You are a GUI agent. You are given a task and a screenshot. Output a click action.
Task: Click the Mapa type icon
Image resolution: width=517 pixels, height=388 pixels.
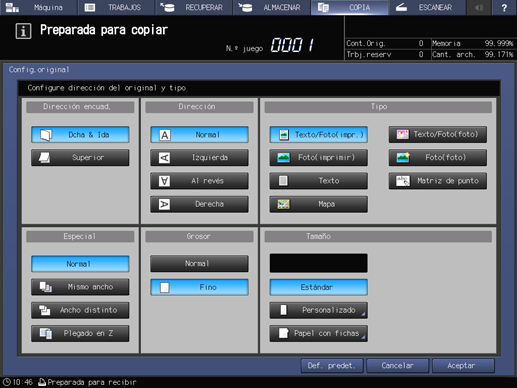pyautogui.click(x=284, y=204)
